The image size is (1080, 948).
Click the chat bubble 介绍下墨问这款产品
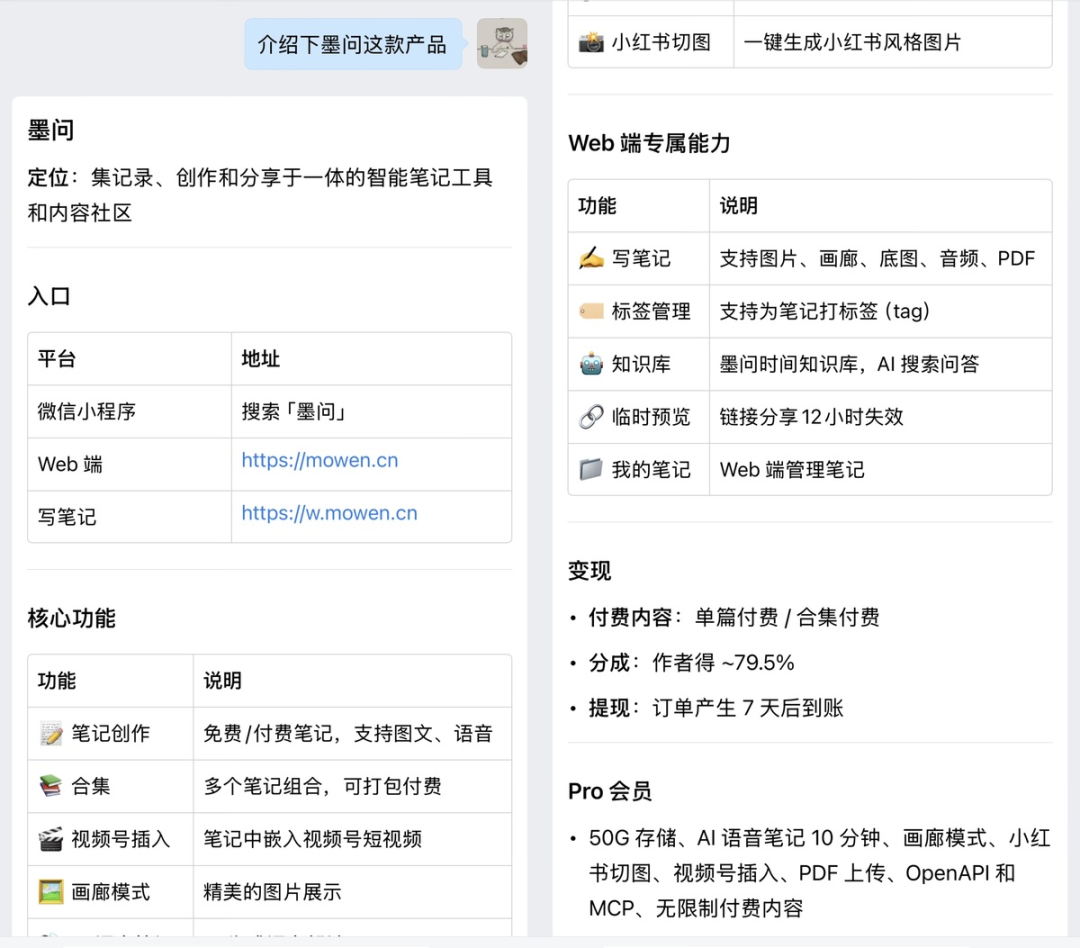pos(353,44)
